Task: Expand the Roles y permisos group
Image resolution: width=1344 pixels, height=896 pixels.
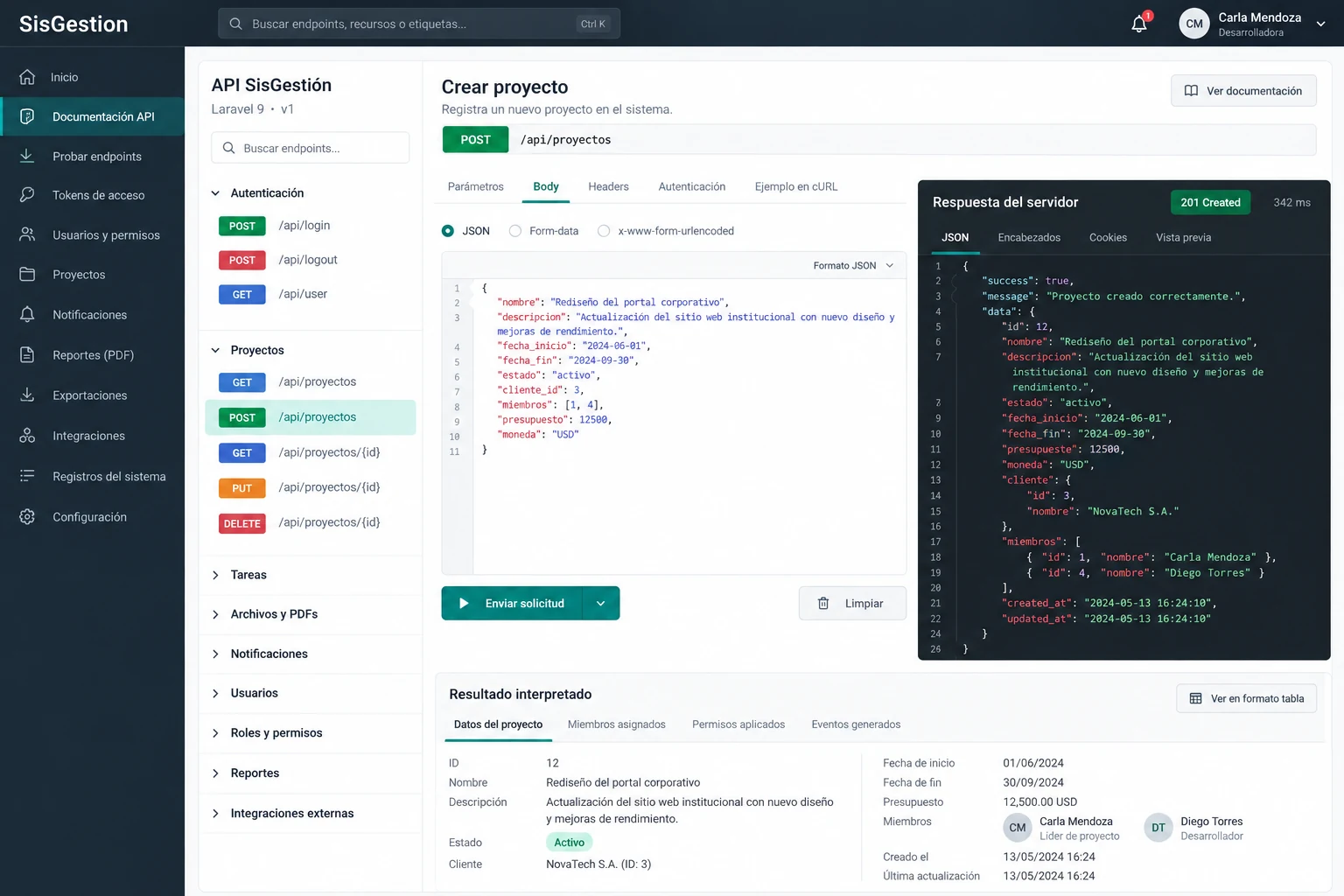Action: (x=215, y=733)
